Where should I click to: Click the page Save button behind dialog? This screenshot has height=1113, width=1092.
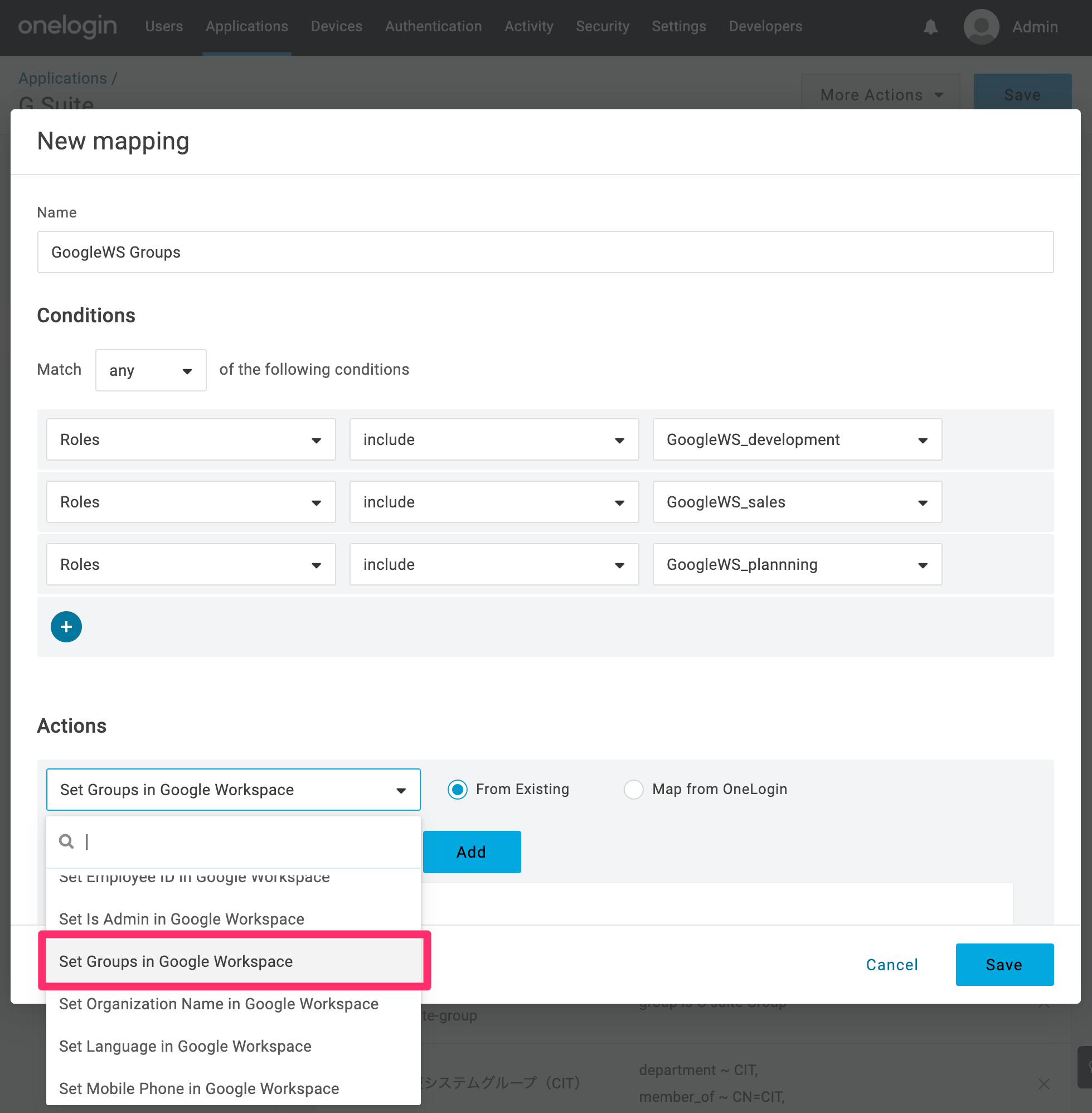click(x=1022, y=92)
